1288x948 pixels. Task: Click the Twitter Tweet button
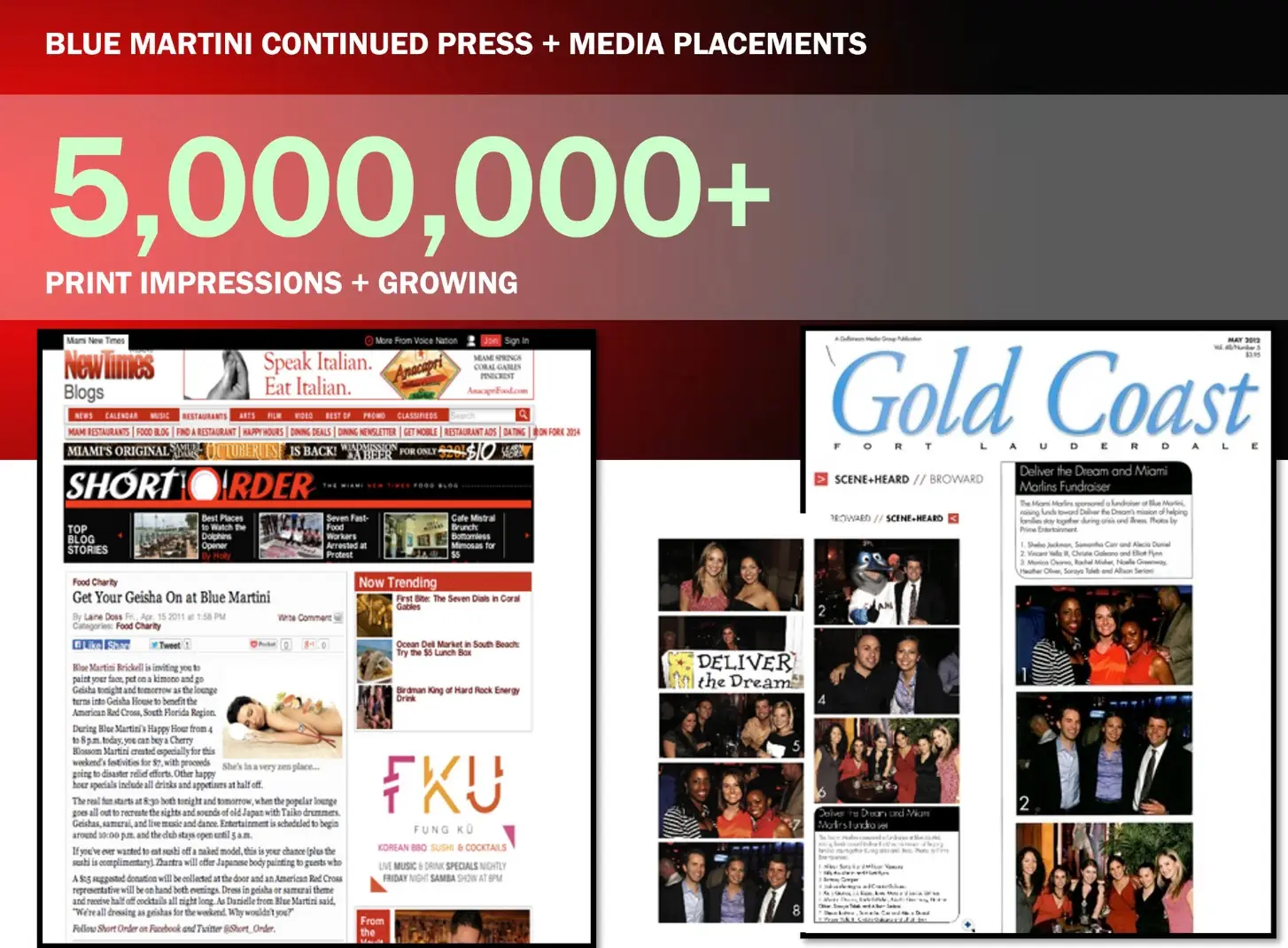click(166, 645)
